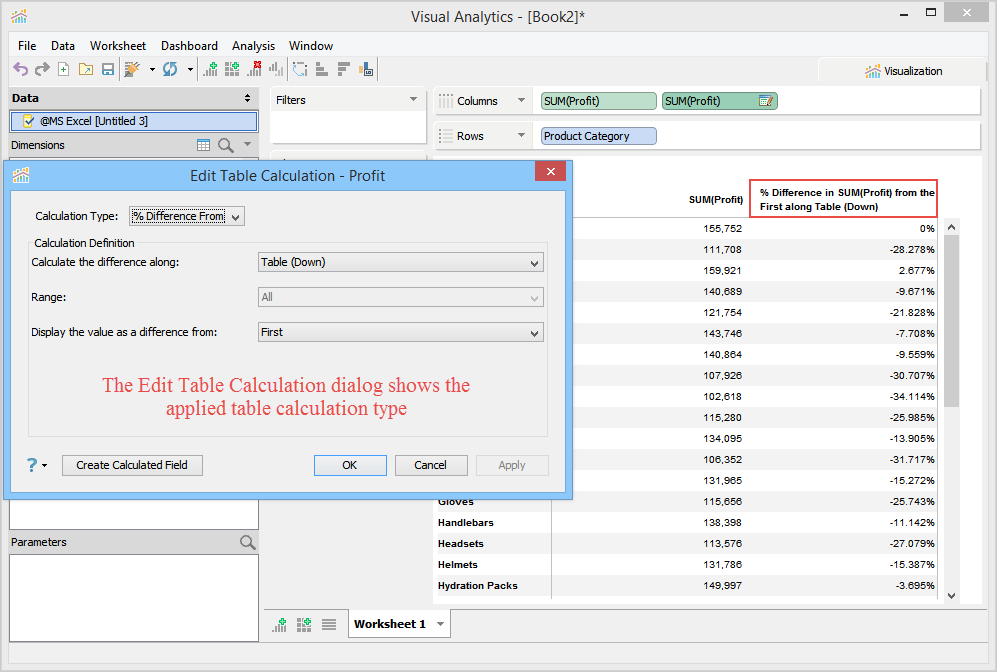This screenshot has width=997, height=672.
Task: Click the table scrollbar up arrow
Action: [x=951, y=227]
